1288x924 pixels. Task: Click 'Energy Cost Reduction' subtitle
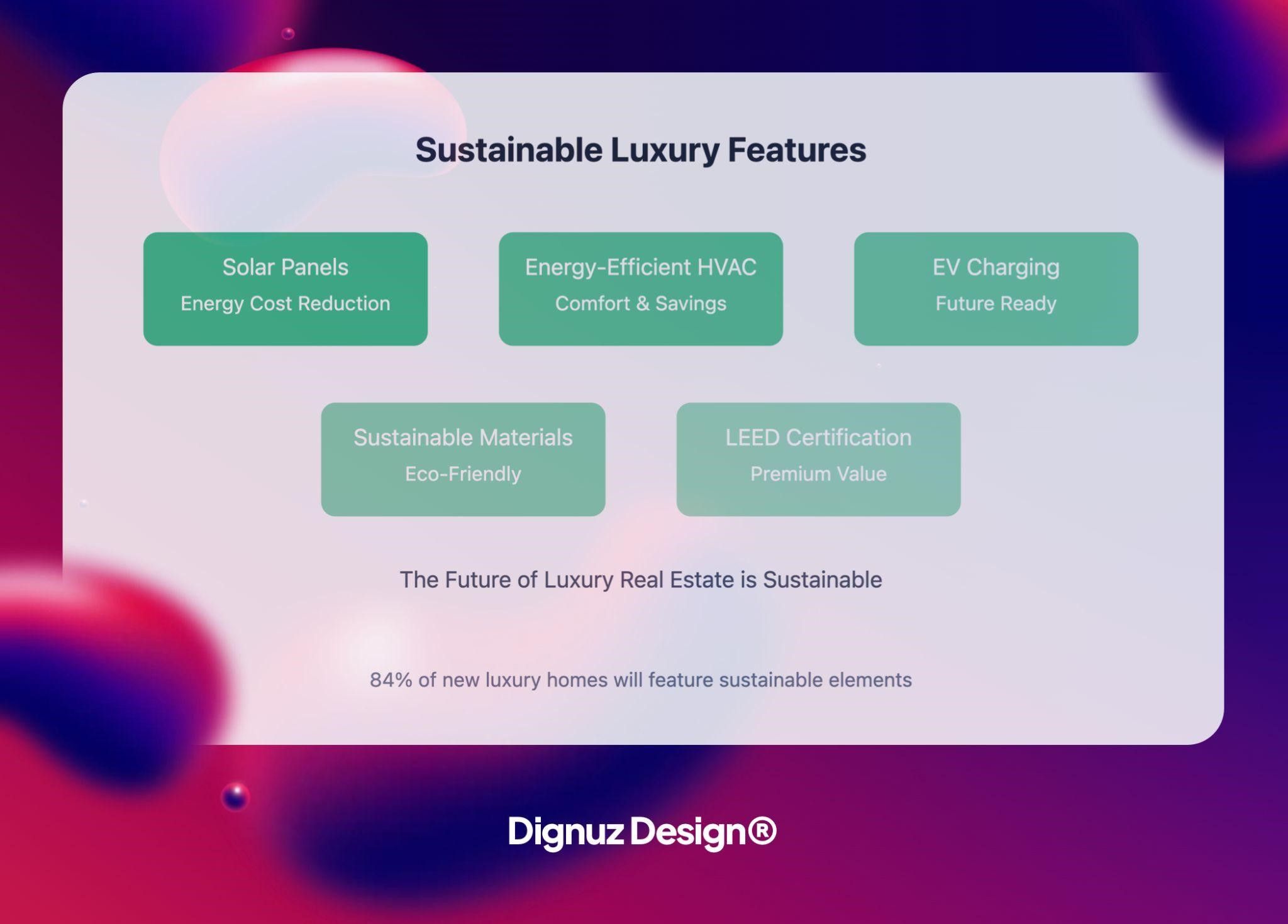tap(286, 304)
